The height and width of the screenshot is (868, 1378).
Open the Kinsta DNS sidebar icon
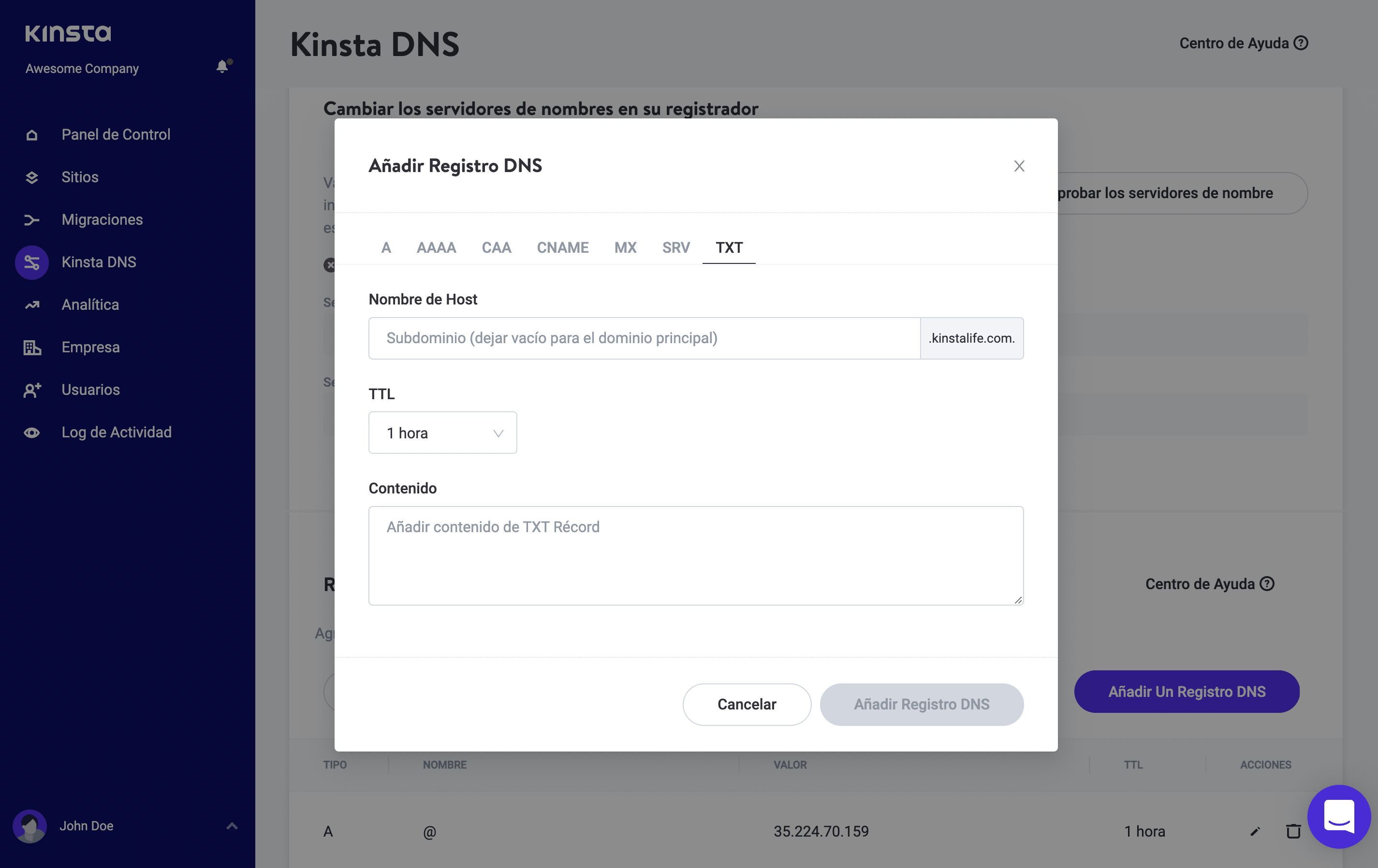click(x=32, y=262)
